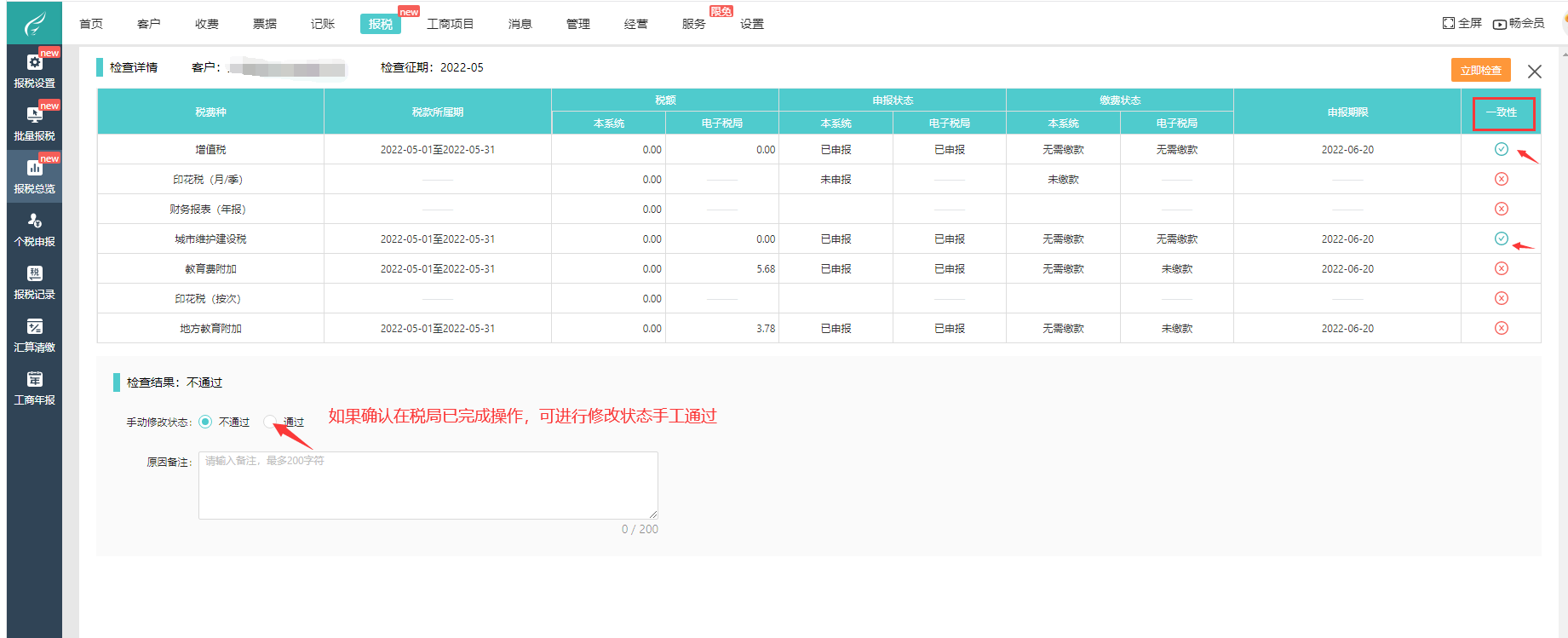Select the 通过 radio button
This screenshot has width=1568, height=638.
(x=270, y=422)
